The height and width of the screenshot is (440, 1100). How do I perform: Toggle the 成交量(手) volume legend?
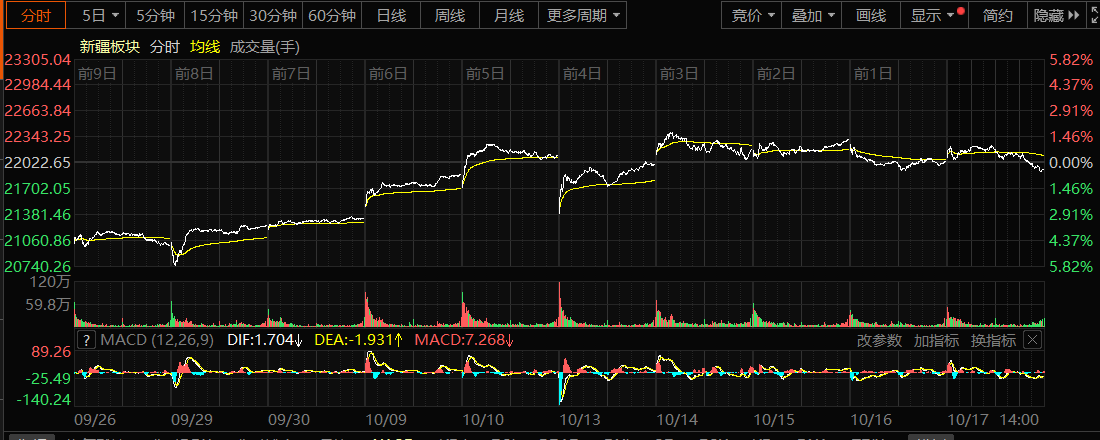[x=264, y=47]
